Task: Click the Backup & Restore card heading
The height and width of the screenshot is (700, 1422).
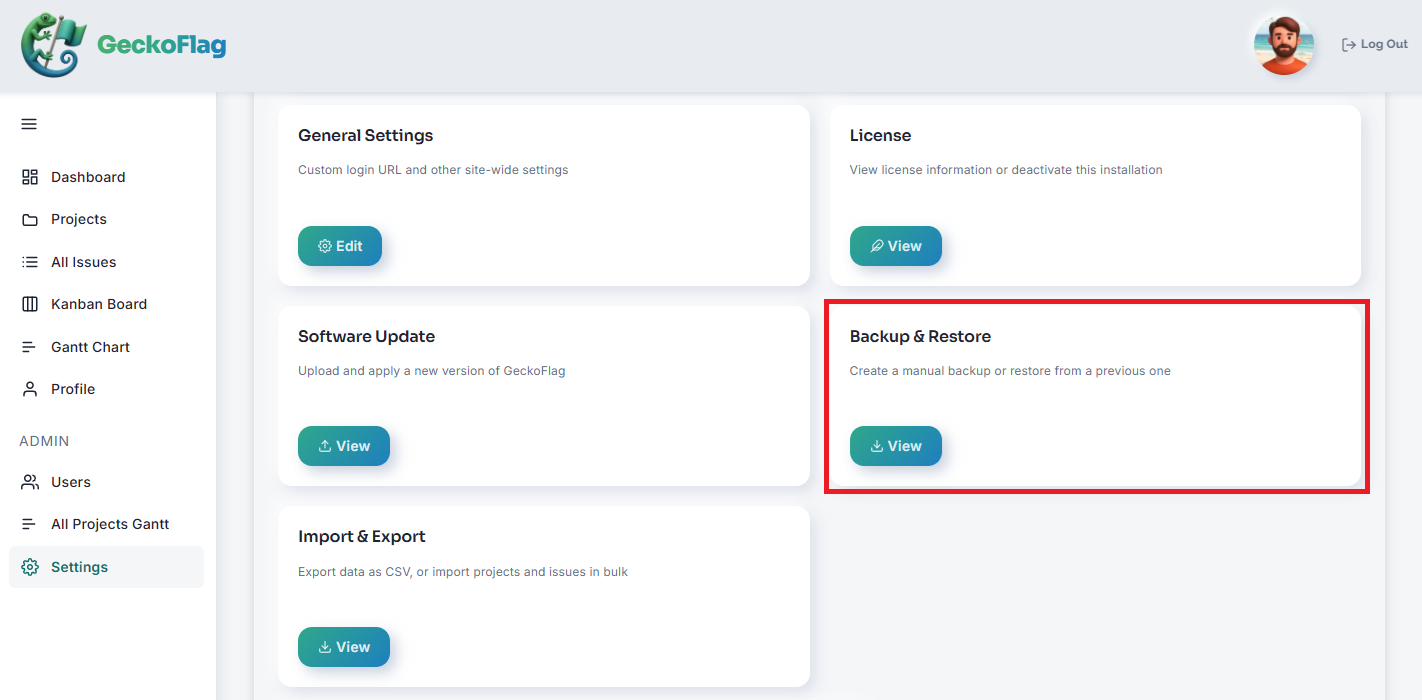Action: point(921,336)
